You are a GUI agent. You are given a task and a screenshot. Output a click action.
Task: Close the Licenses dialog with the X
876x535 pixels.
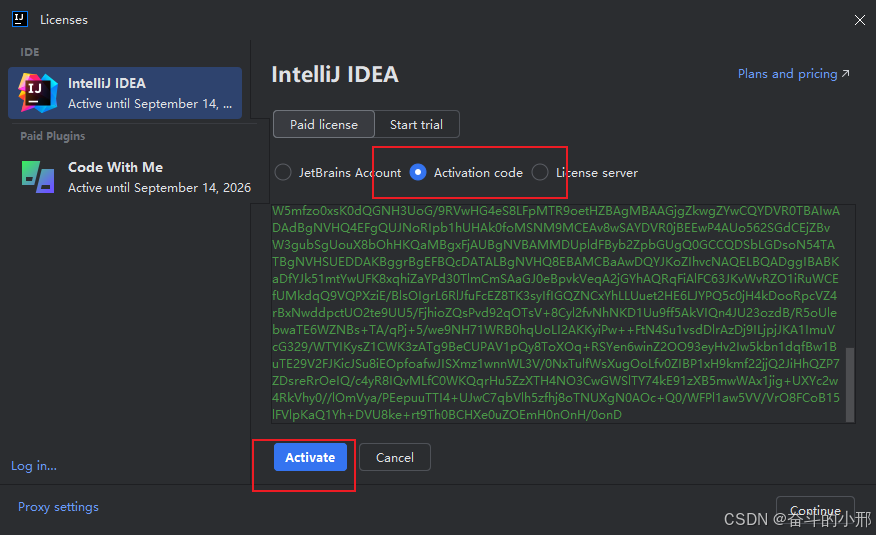[x=859, y=20]
